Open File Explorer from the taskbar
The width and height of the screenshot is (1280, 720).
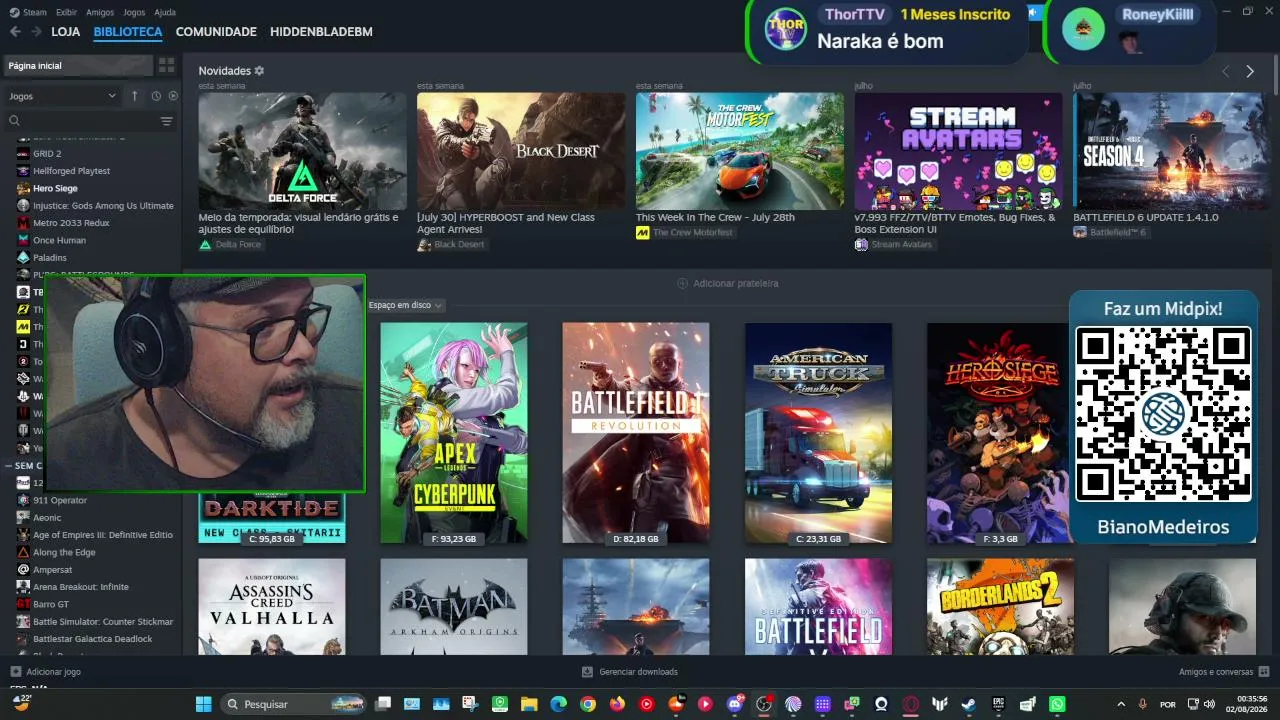[529, 704]
